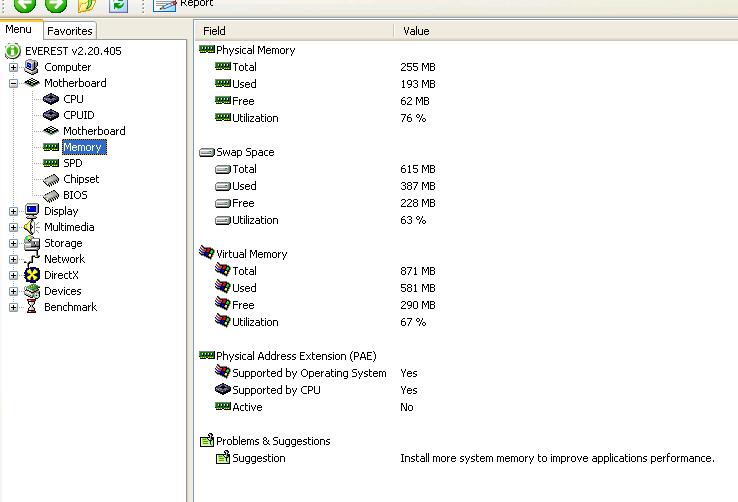Expand the Network tree node

[14, 259]
